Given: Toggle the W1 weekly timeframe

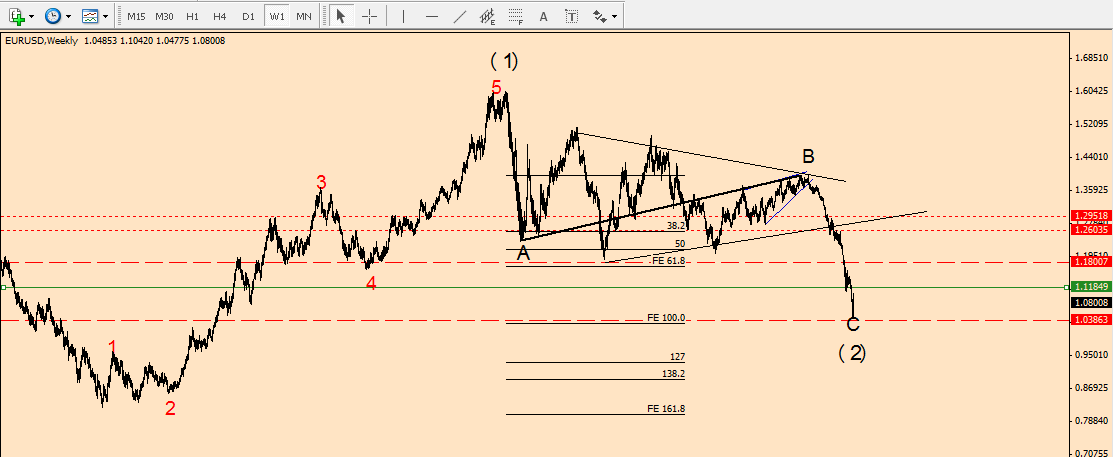Looking at the screenshot, I should (276, 16).
